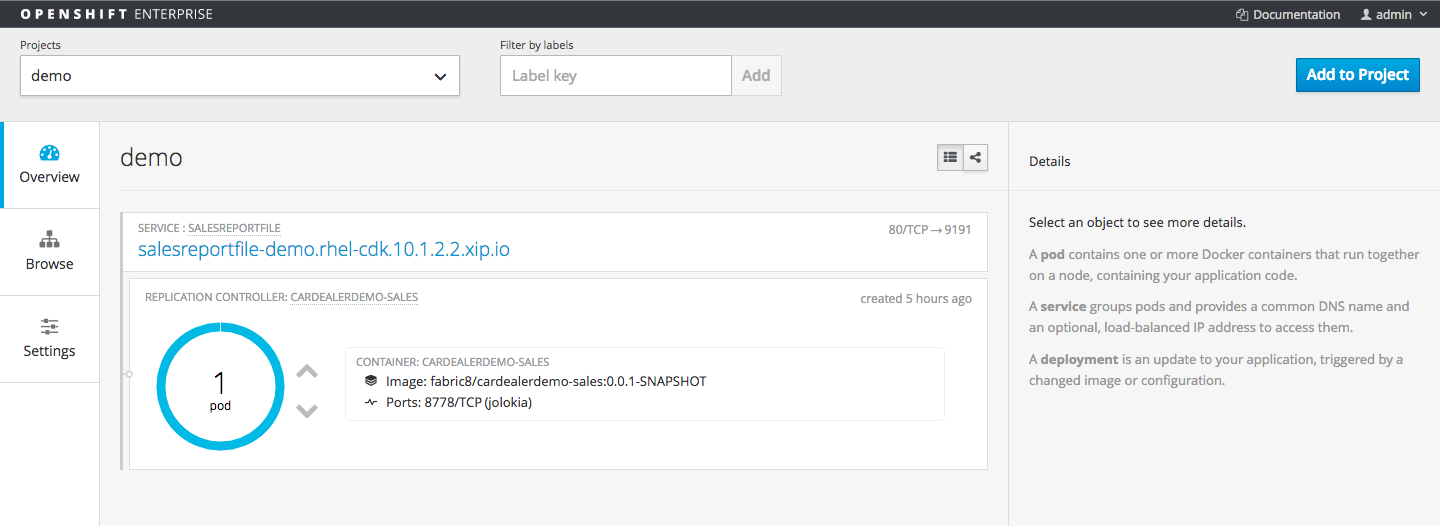Click the image layers icon
Image resolution: width=1440 pixels, height=526 pixels.
371,381
